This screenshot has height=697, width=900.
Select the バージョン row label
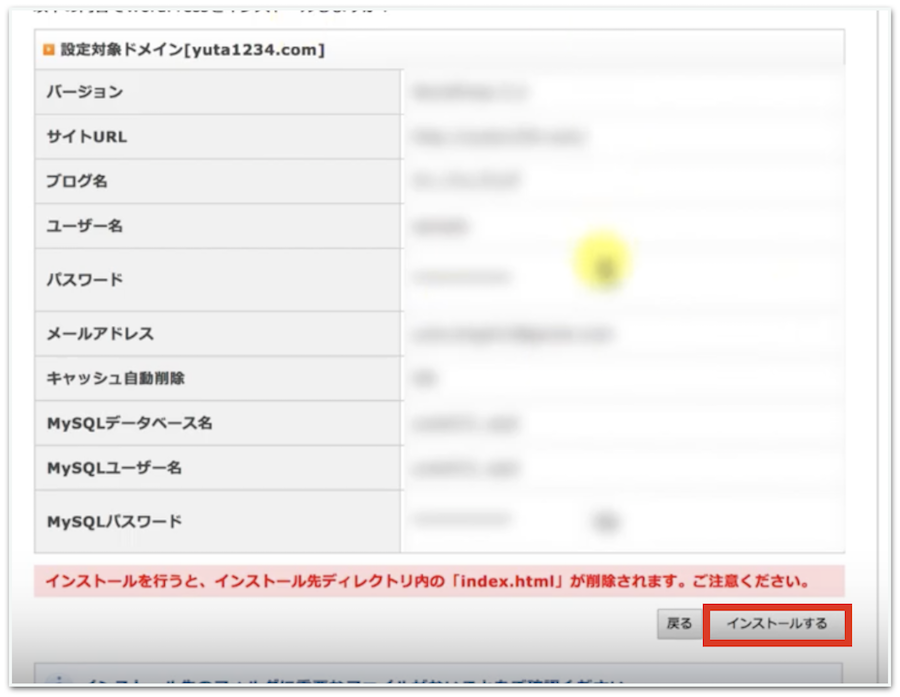[x=85, y=92]
